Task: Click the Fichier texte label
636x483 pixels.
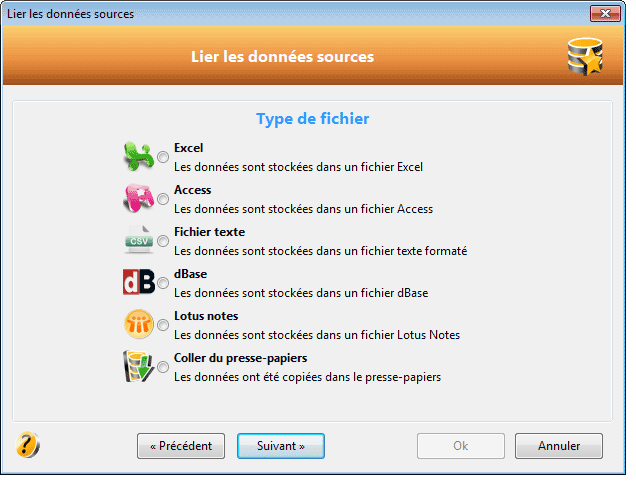Action: point(209,232)
